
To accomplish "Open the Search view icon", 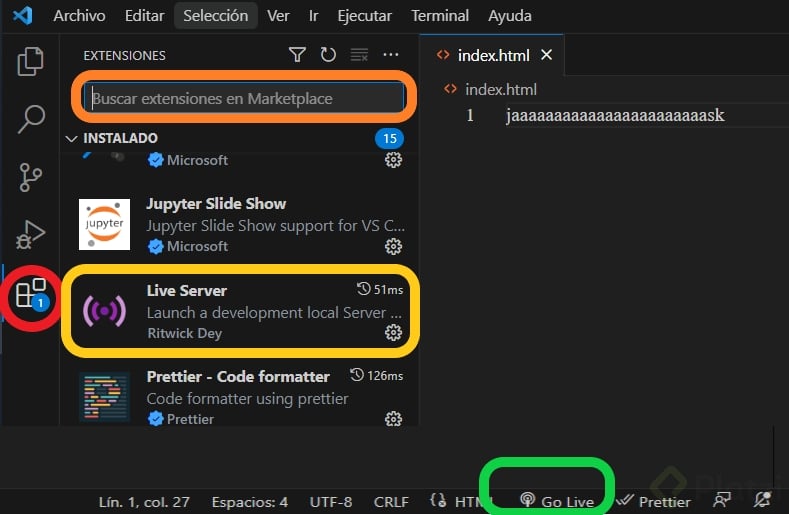I will pyautogui.click(x=31, y=119).
